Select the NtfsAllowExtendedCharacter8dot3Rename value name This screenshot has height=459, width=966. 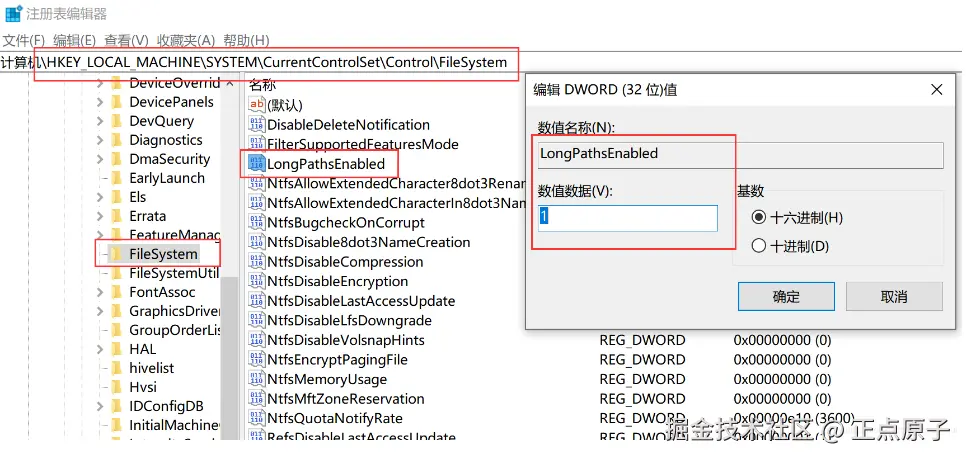(x=396, y=184)
